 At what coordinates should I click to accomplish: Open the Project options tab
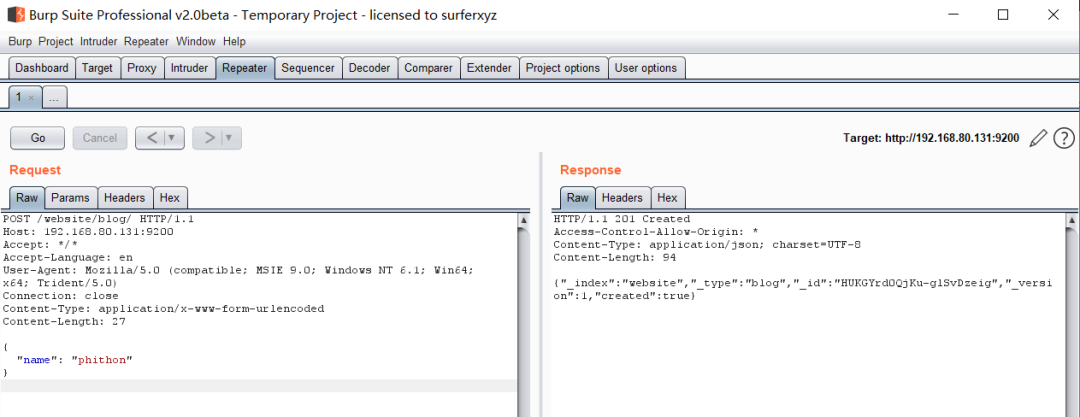[x=563, y=68]
